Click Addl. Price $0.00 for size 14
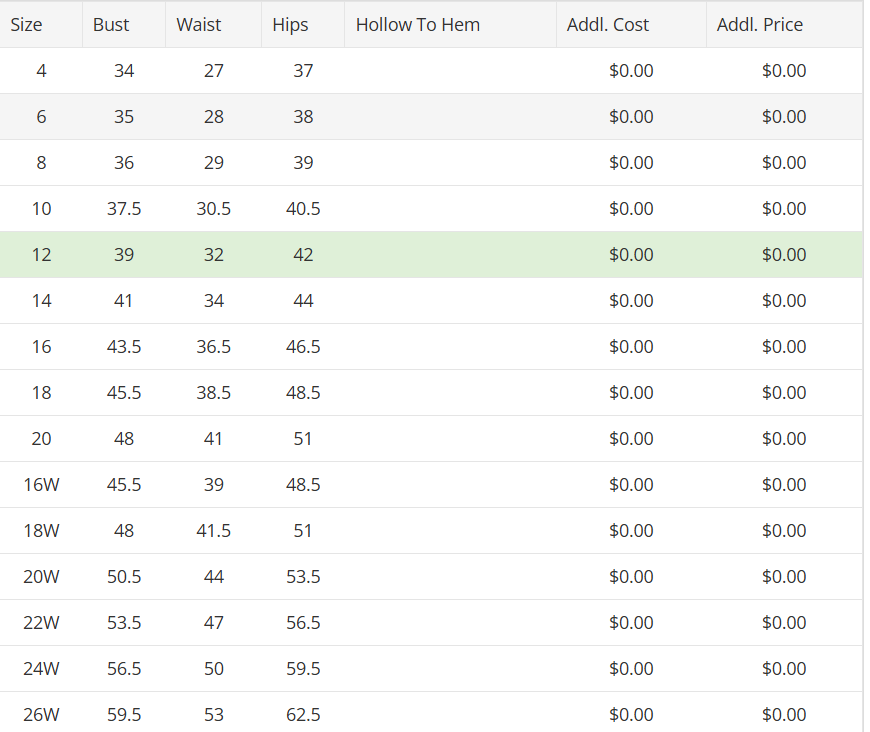 tap(784, 301)
